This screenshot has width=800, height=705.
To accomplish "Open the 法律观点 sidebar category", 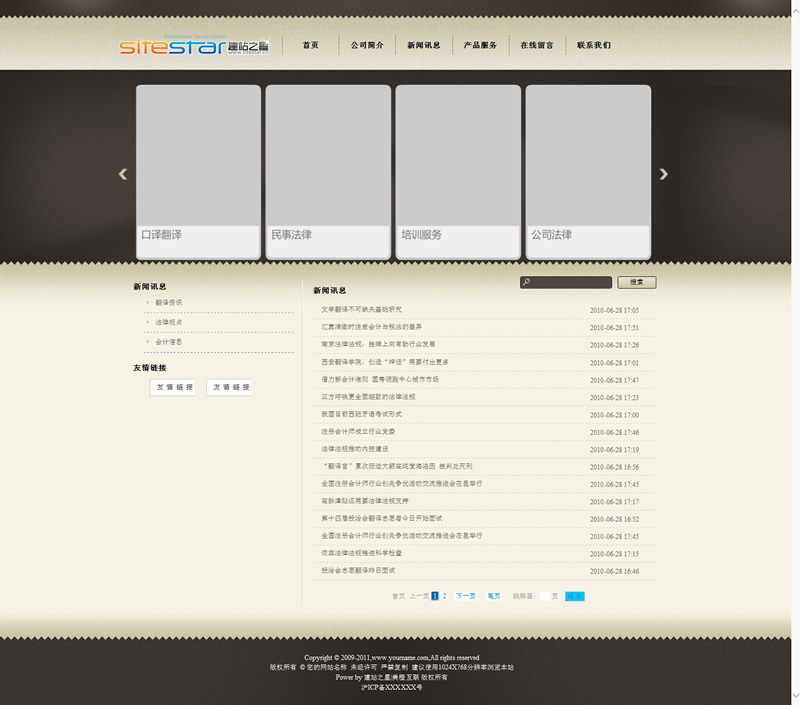I will pos(169,322).
